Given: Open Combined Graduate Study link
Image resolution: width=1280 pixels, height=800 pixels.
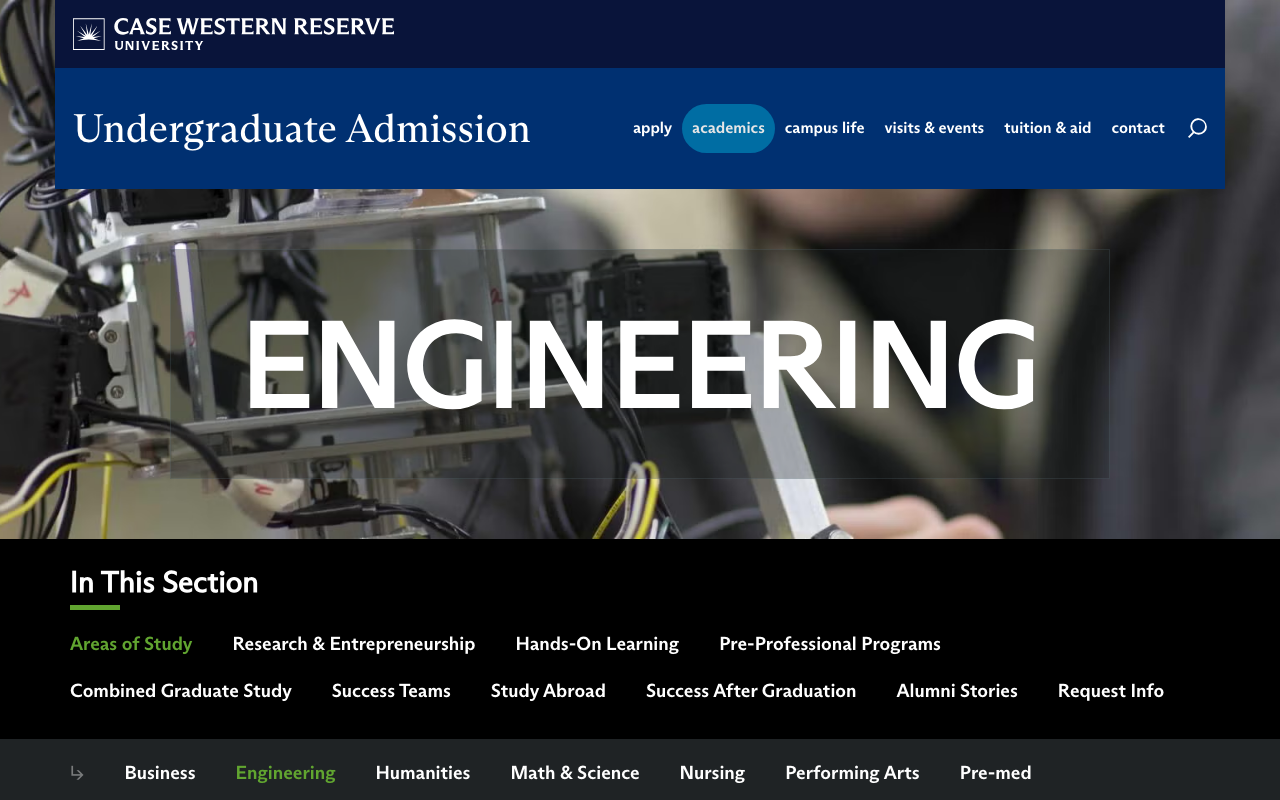Looking at the screenshot, I should tap(181, 691).
